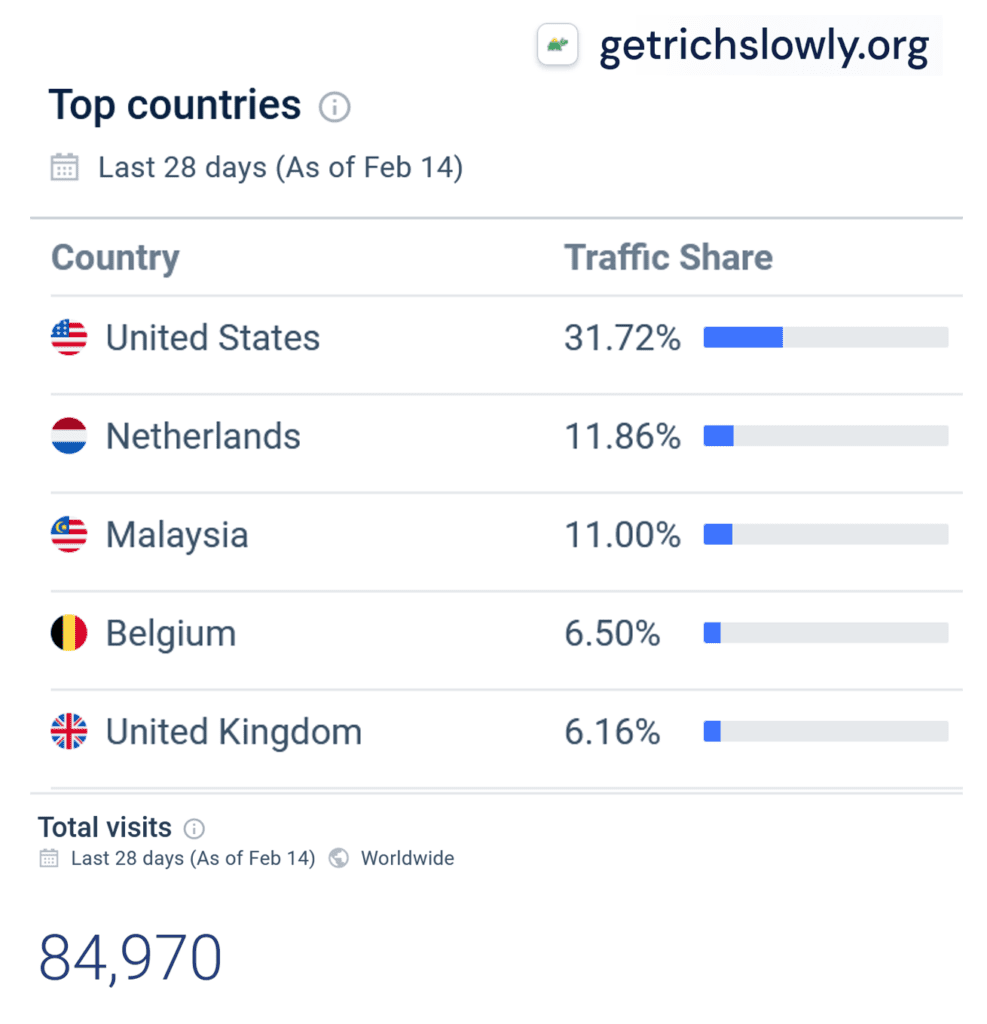Open the getrichslowly.org domain link
Screen dimensions: 987x1024
click(764, 46)
